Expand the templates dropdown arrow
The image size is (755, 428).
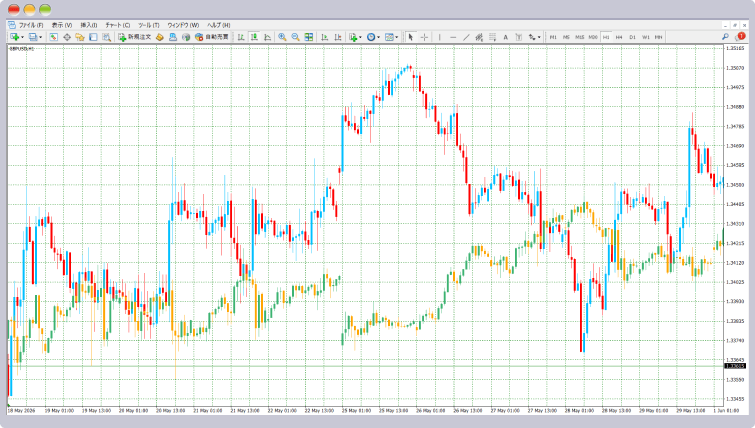(397, 37)
